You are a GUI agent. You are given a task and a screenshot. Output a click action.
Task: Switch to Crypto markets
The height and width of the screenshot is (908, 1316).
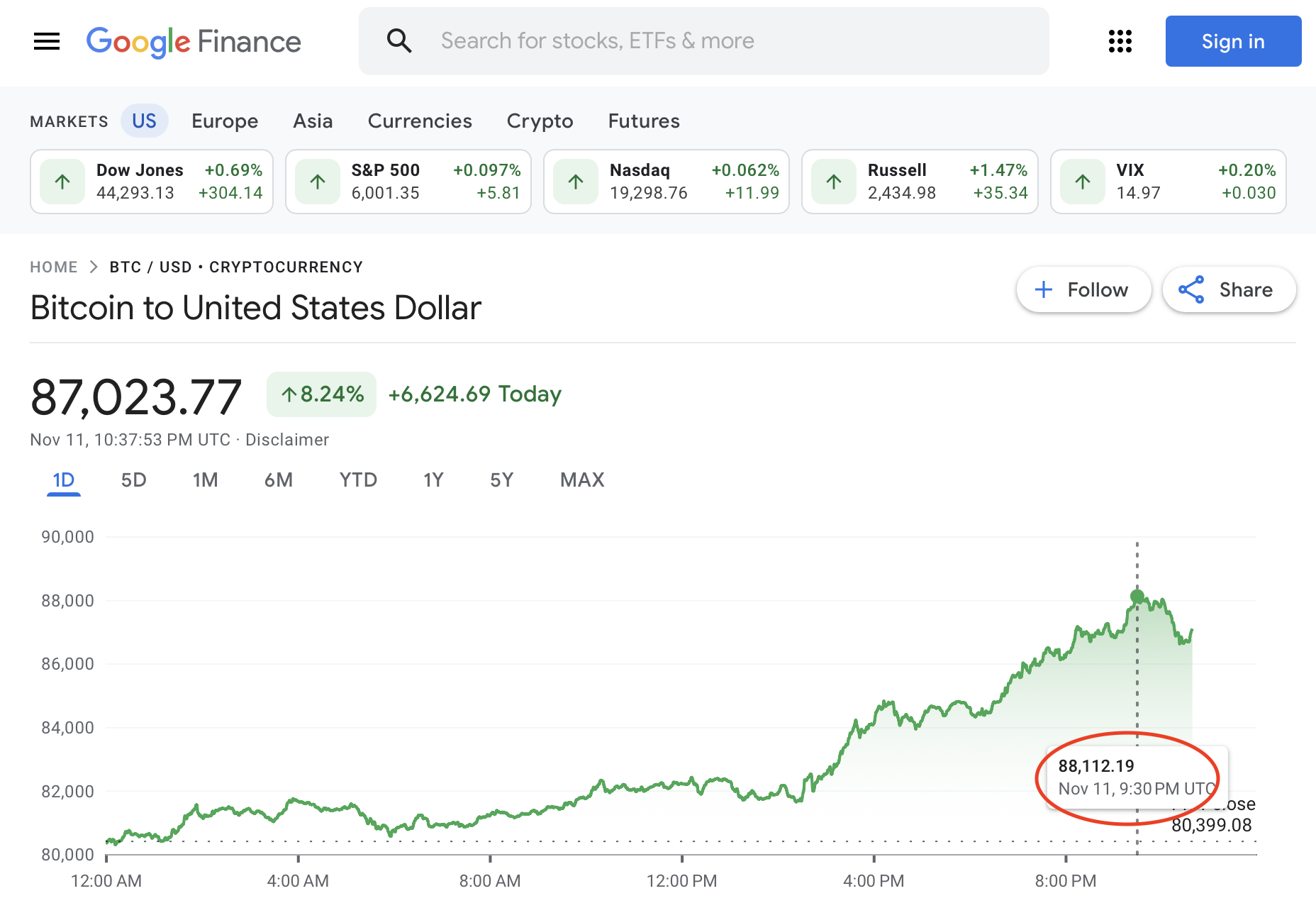(540, 121)
